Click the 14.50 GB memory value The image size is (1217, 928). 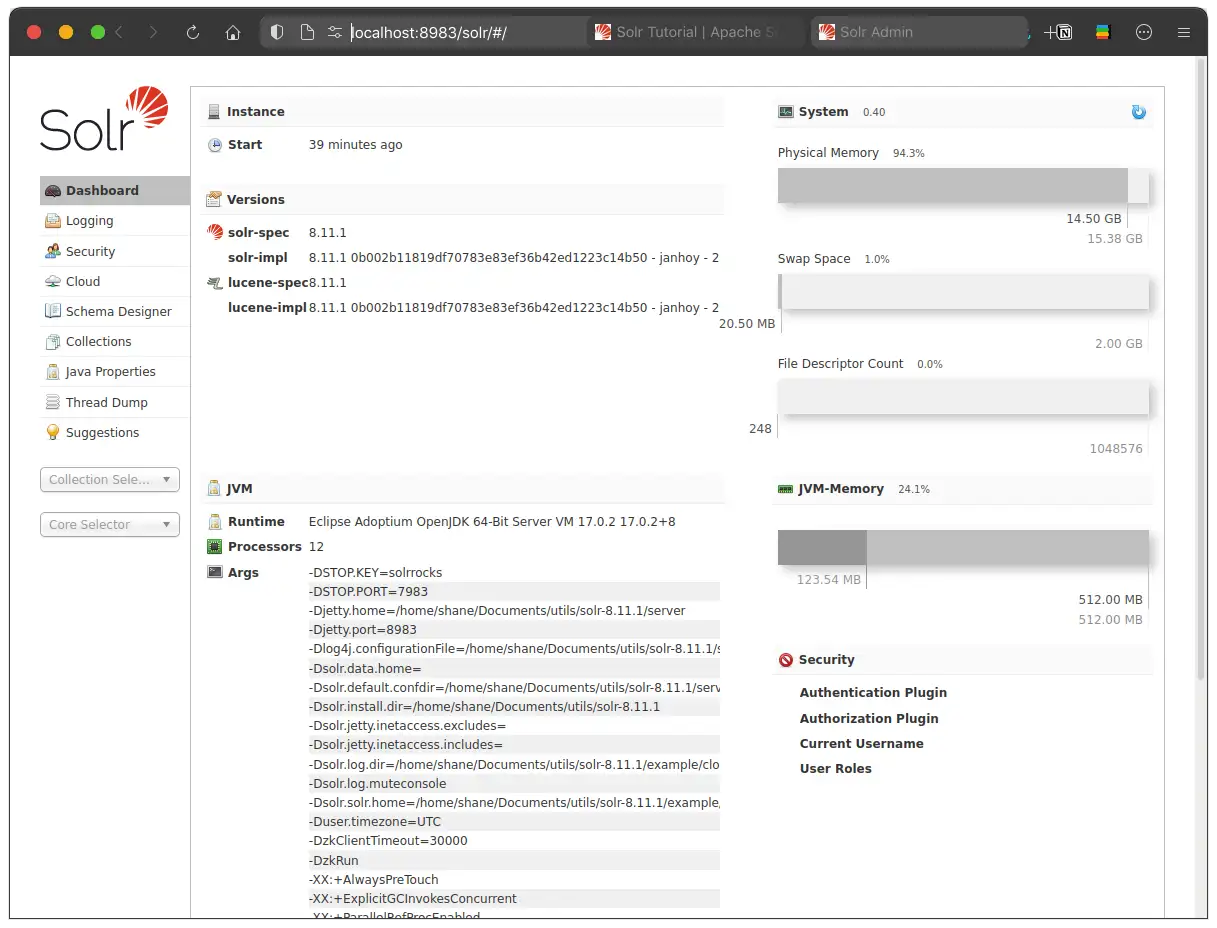click(x=1094, y=219)
